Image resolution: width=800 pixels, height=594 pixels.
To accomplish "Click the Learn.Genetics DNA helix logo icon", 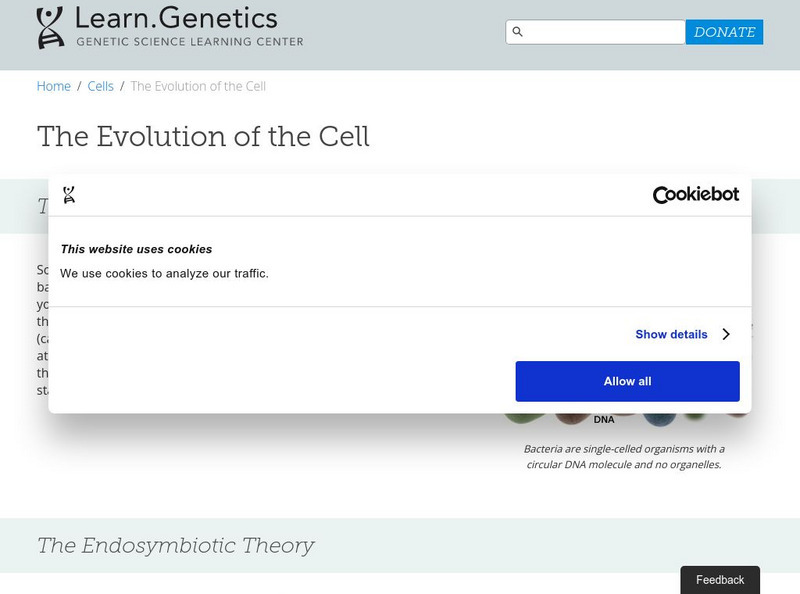I will click(50, 28).
